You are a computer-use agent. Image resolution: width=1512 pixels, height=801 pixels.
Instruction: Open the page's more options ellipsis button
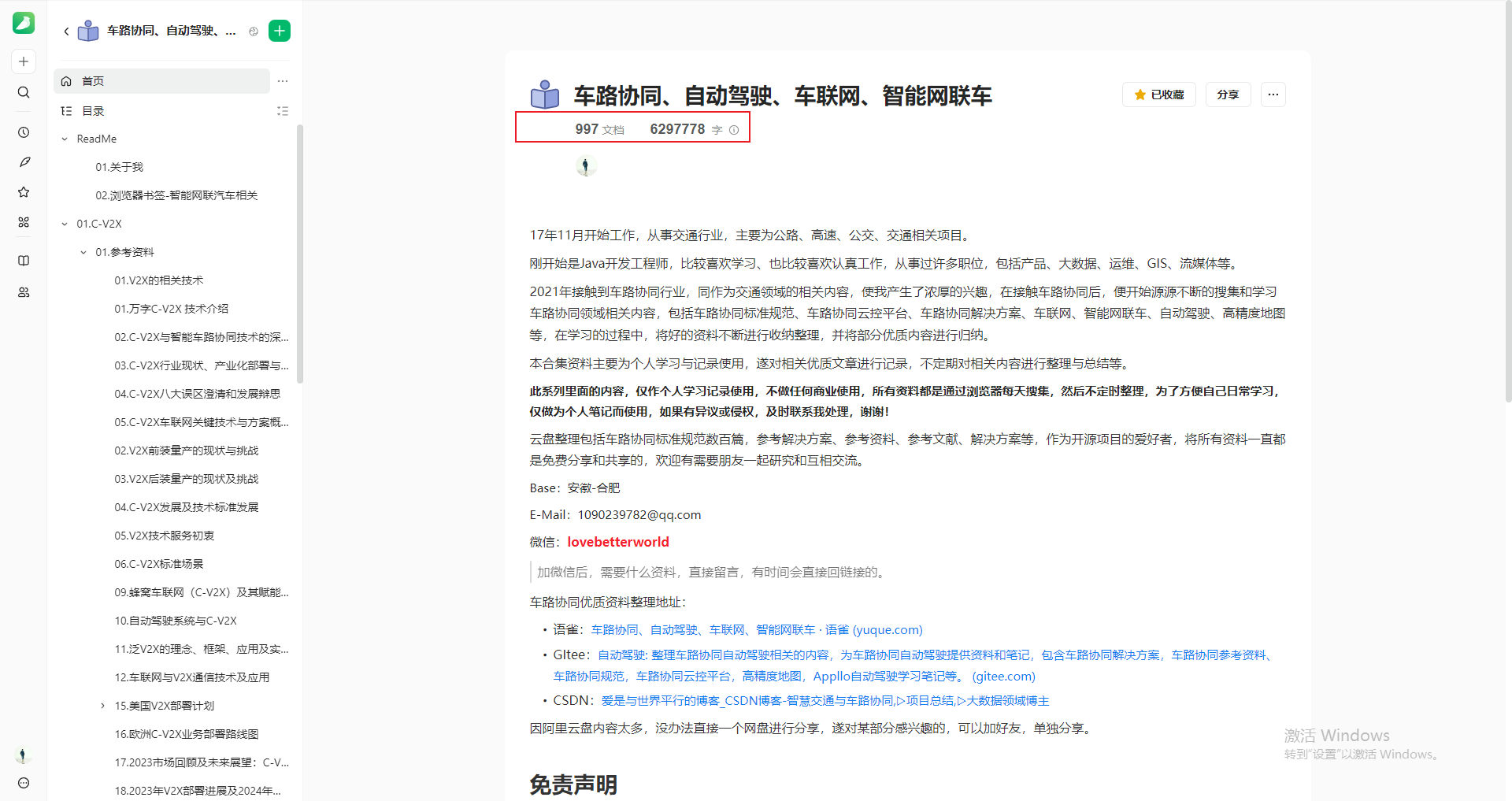1273,95
